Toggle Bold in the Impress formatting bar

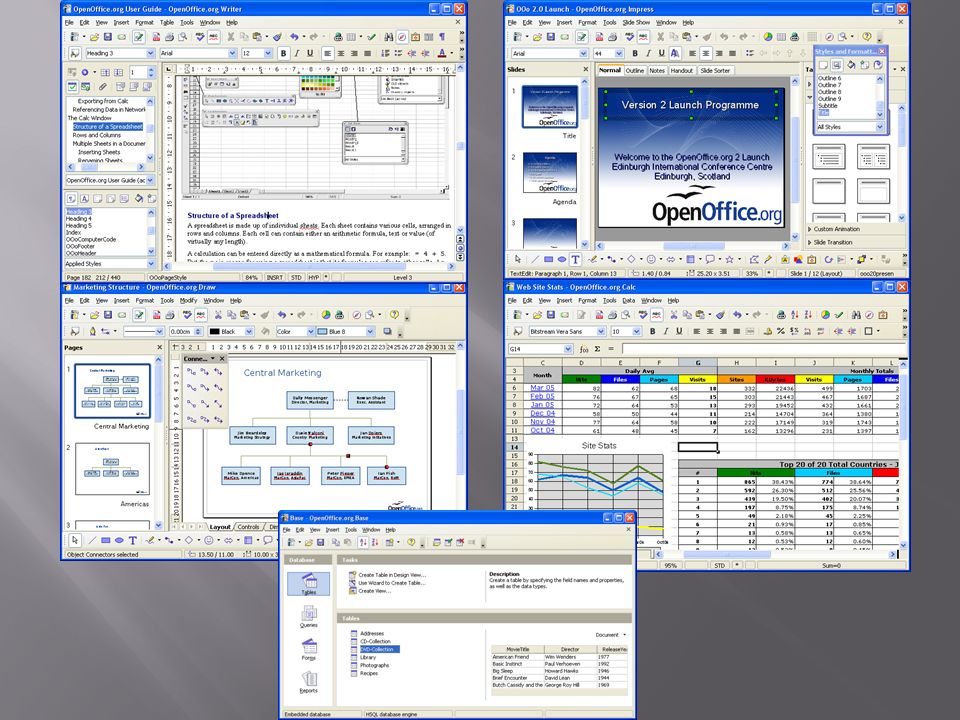point(635,53)
